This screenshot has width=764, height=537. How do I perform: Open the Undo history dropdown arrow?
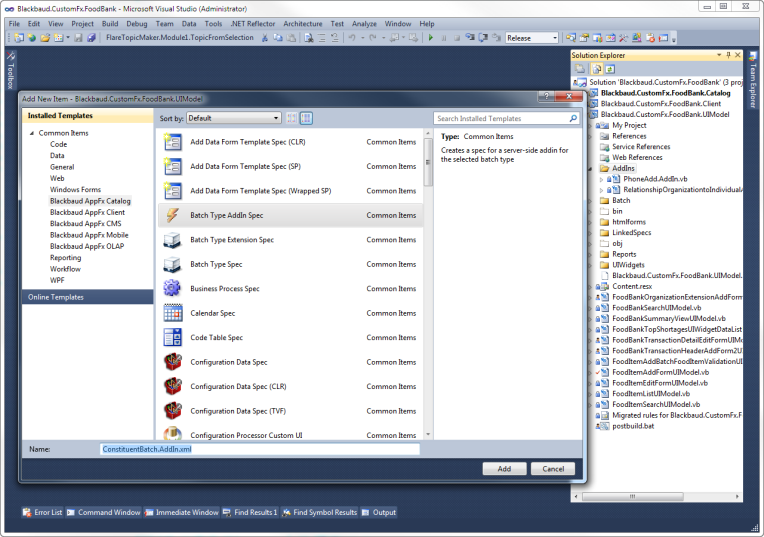[x=363, y=38]
